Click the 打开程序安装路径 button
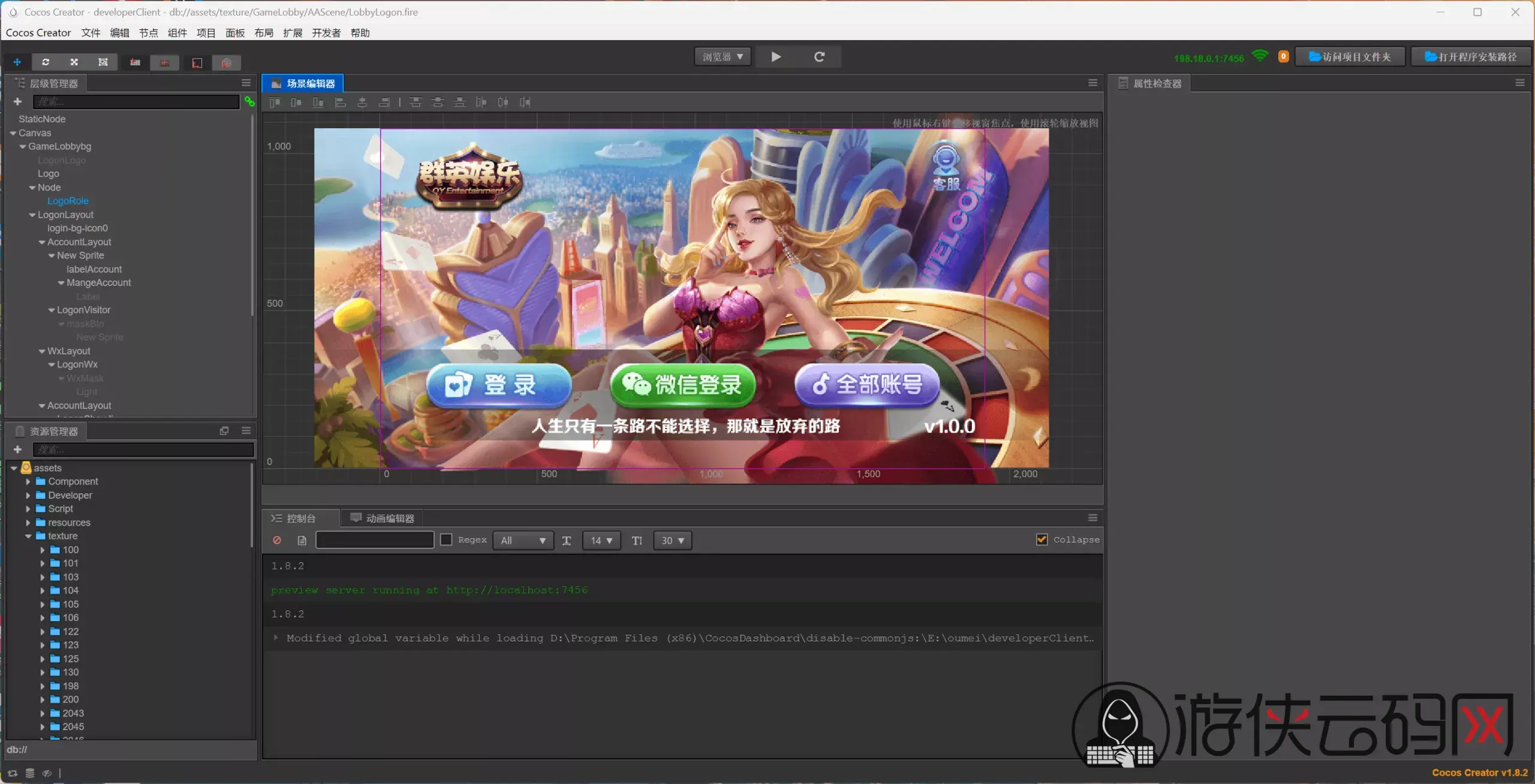Image resolution: width=1535 pixels, height=784 pixels. (x=1471, y=57)
